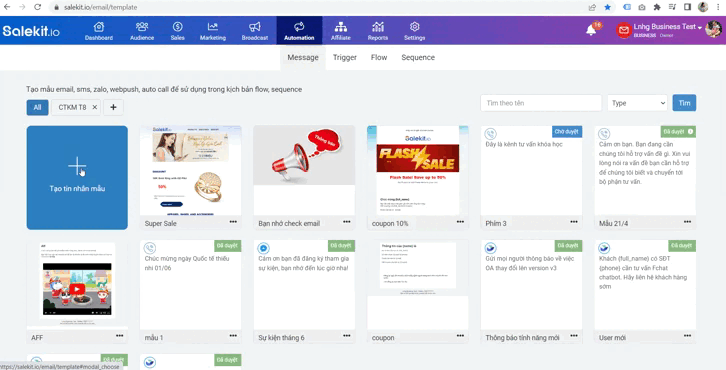Switch to the Sequence tab
726x370 pixels.
(x=418, y=57)
